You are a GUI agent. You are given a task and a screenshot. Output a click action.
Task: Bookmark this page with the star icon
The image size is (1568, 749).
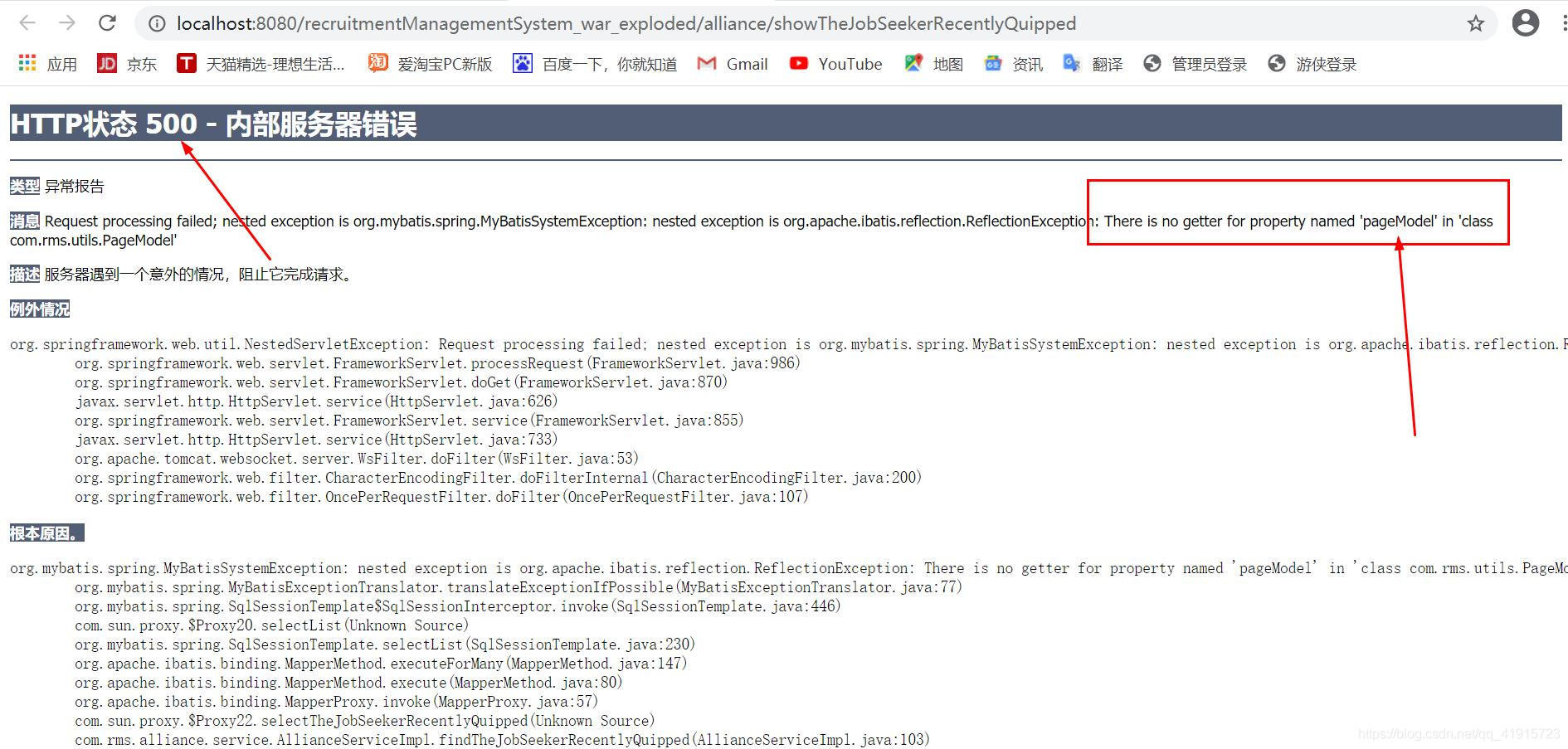click(x=1476, y=23)
